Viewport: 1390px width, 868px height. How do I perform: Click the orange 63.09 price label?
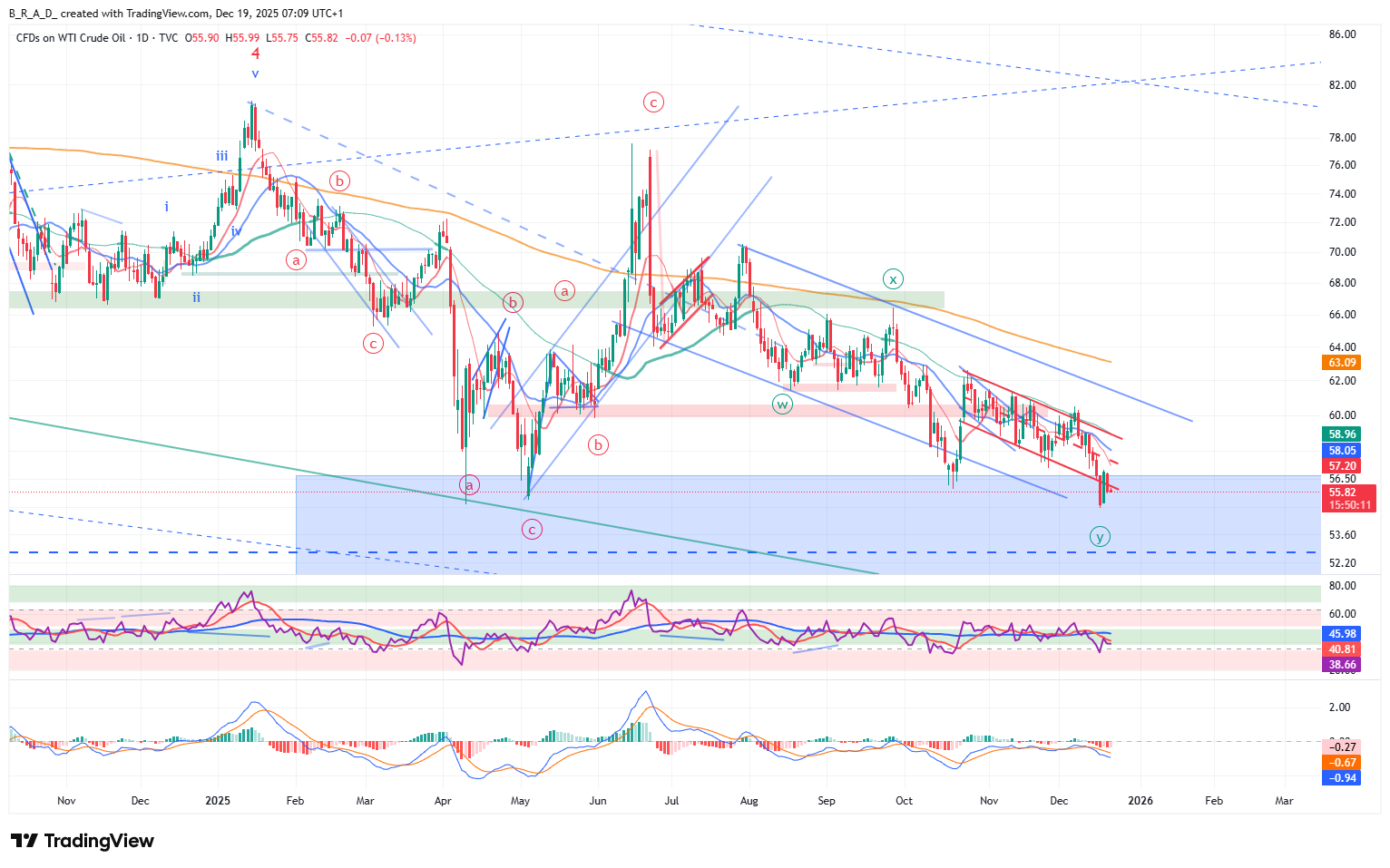click(x=1342, y=363)
